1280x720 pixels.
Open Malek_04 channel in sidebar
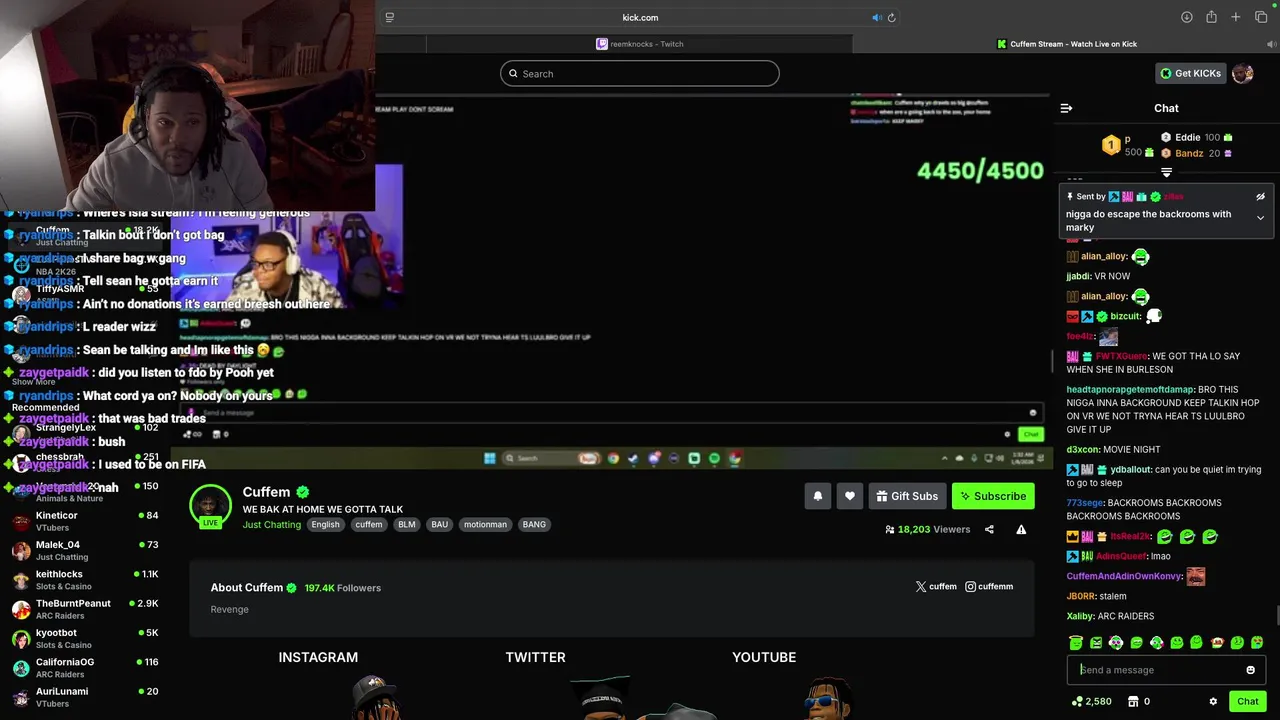(x=85, y=550)
